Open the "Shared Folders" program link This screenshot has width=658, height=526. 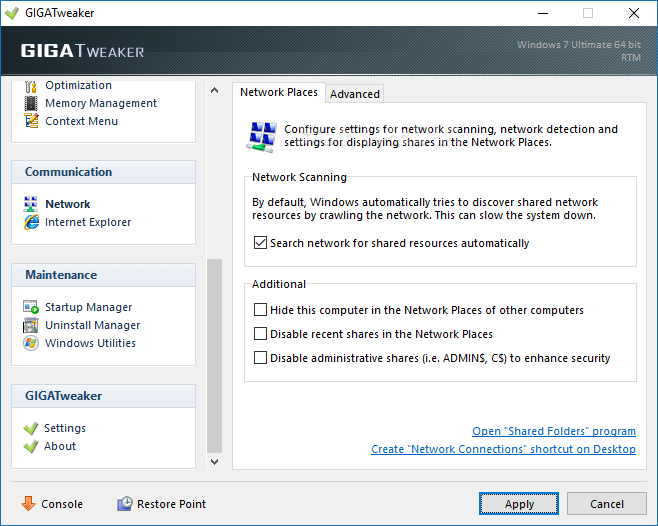(x=554, y=432)
